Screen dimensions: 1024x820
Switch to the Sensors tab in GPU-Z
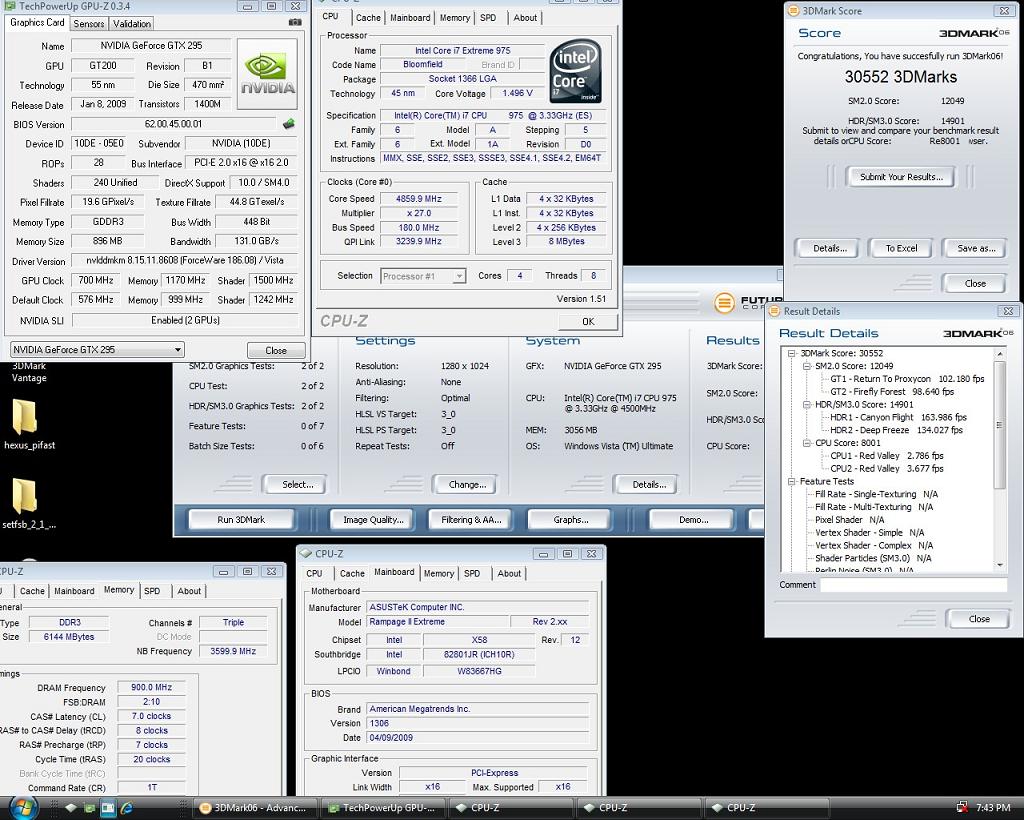89,24
